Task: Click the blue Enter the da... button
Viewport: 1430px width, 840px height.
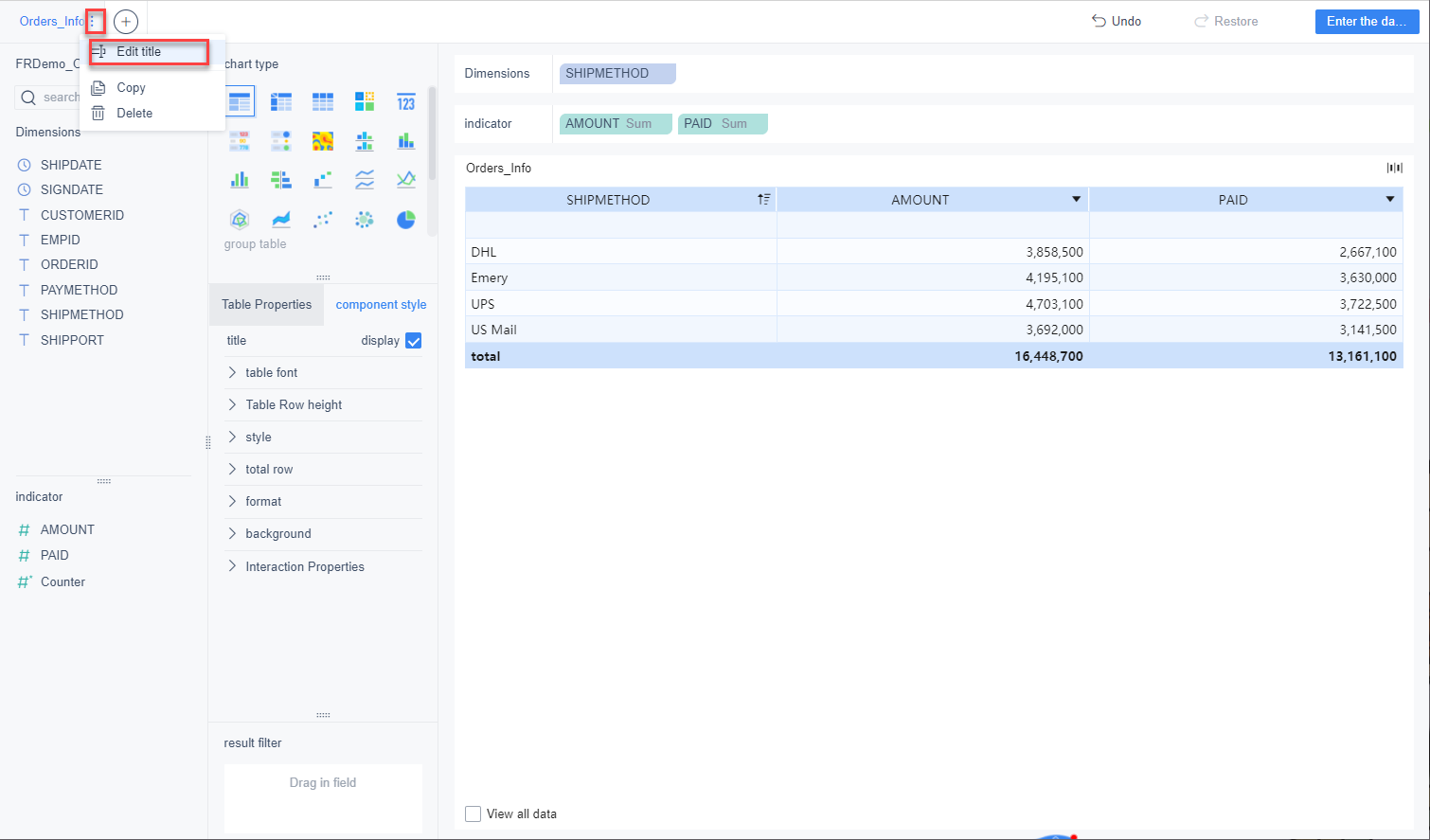Action: click(1367, 21)
